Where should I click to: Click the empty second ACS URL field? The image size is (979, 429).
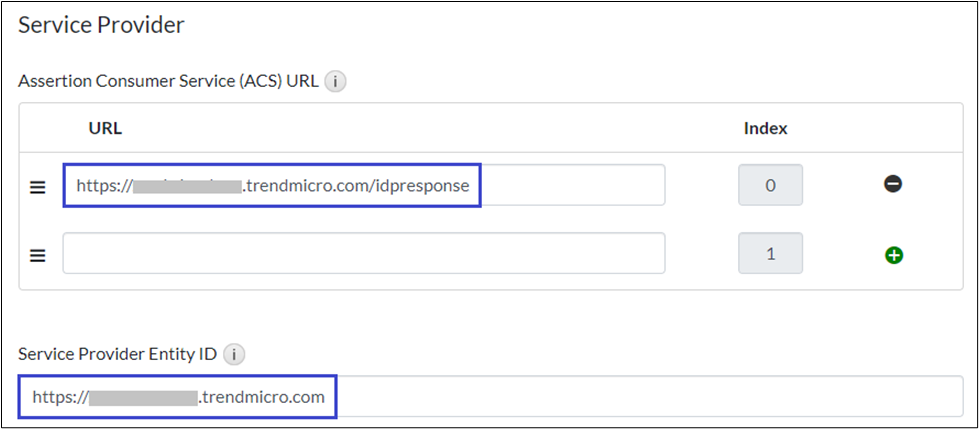(x=364, y=254)
